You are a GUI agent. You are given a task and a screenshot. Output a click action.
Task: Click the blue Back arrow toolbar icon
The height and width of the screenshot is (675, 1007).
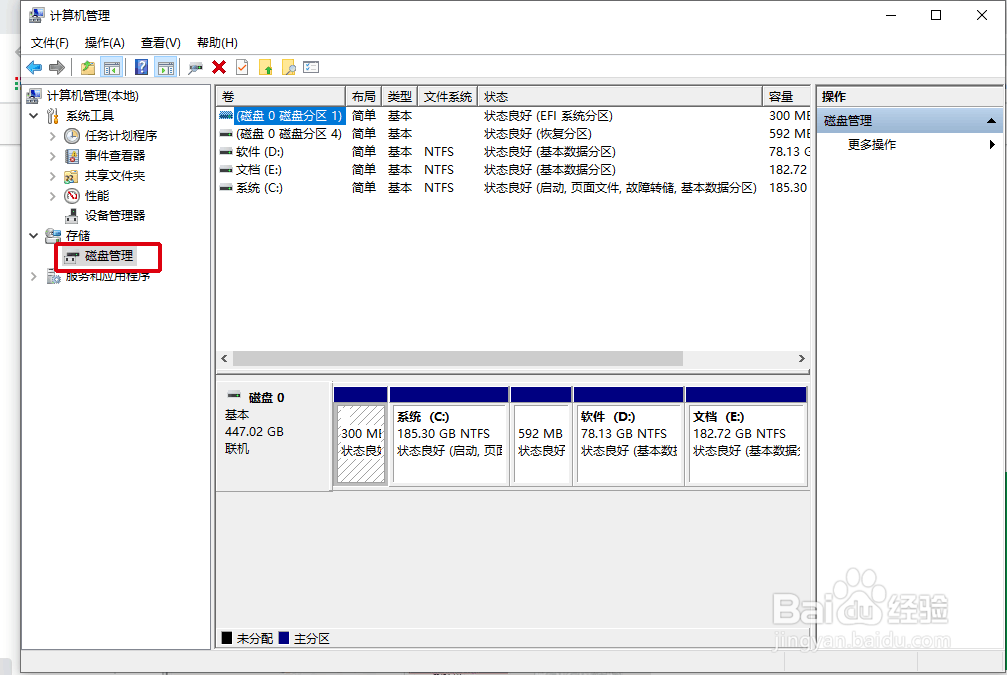point(34,67)
